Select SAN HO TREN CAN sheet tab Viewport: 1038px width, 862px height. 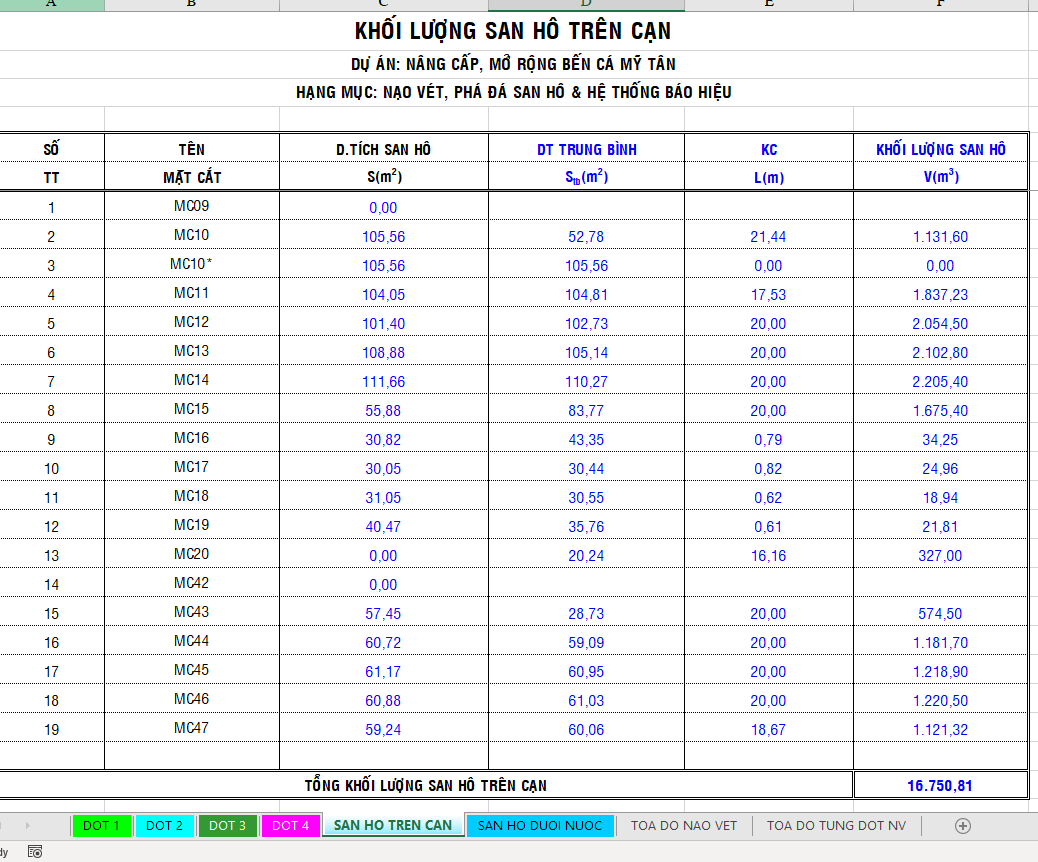[393, 825]
